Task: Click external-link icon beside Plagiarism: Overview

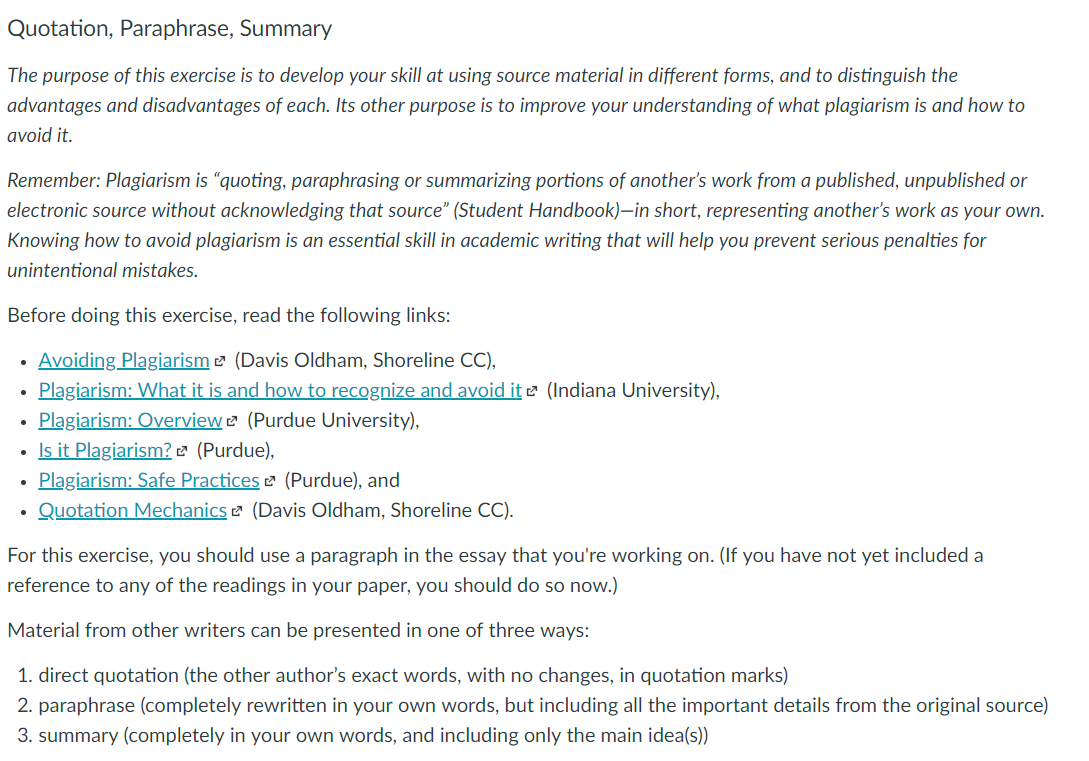Action: 232,421
